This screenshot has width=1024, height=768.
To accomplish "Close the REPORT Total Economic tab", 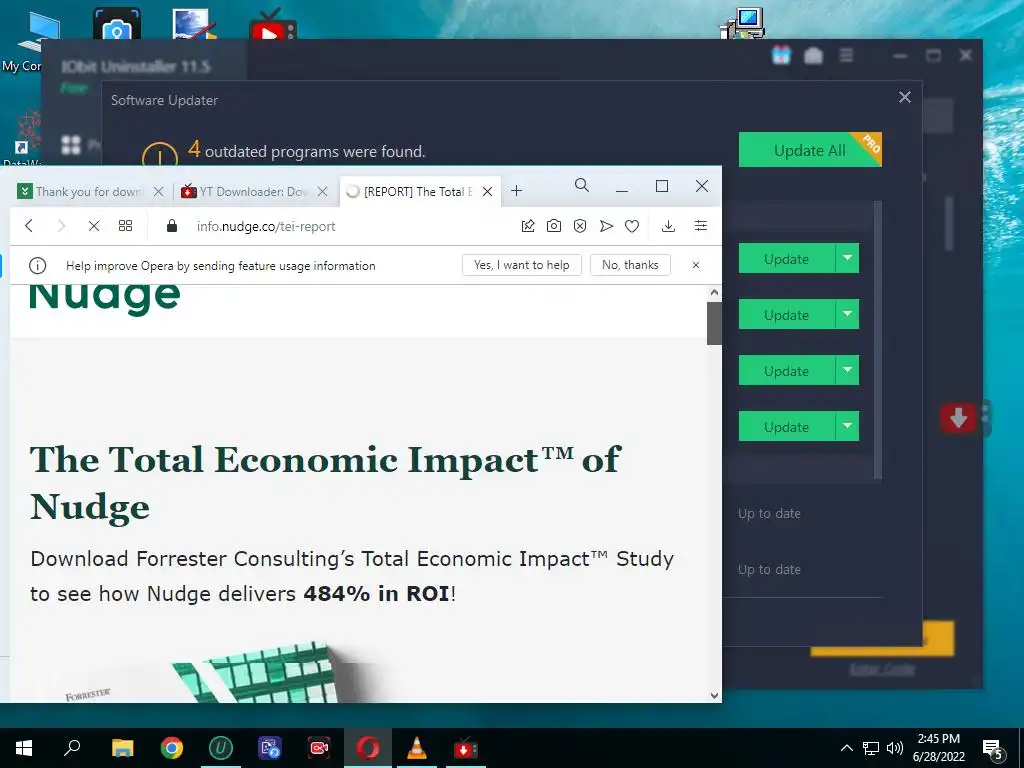I will pyautogui.click(x=487, y=191).
